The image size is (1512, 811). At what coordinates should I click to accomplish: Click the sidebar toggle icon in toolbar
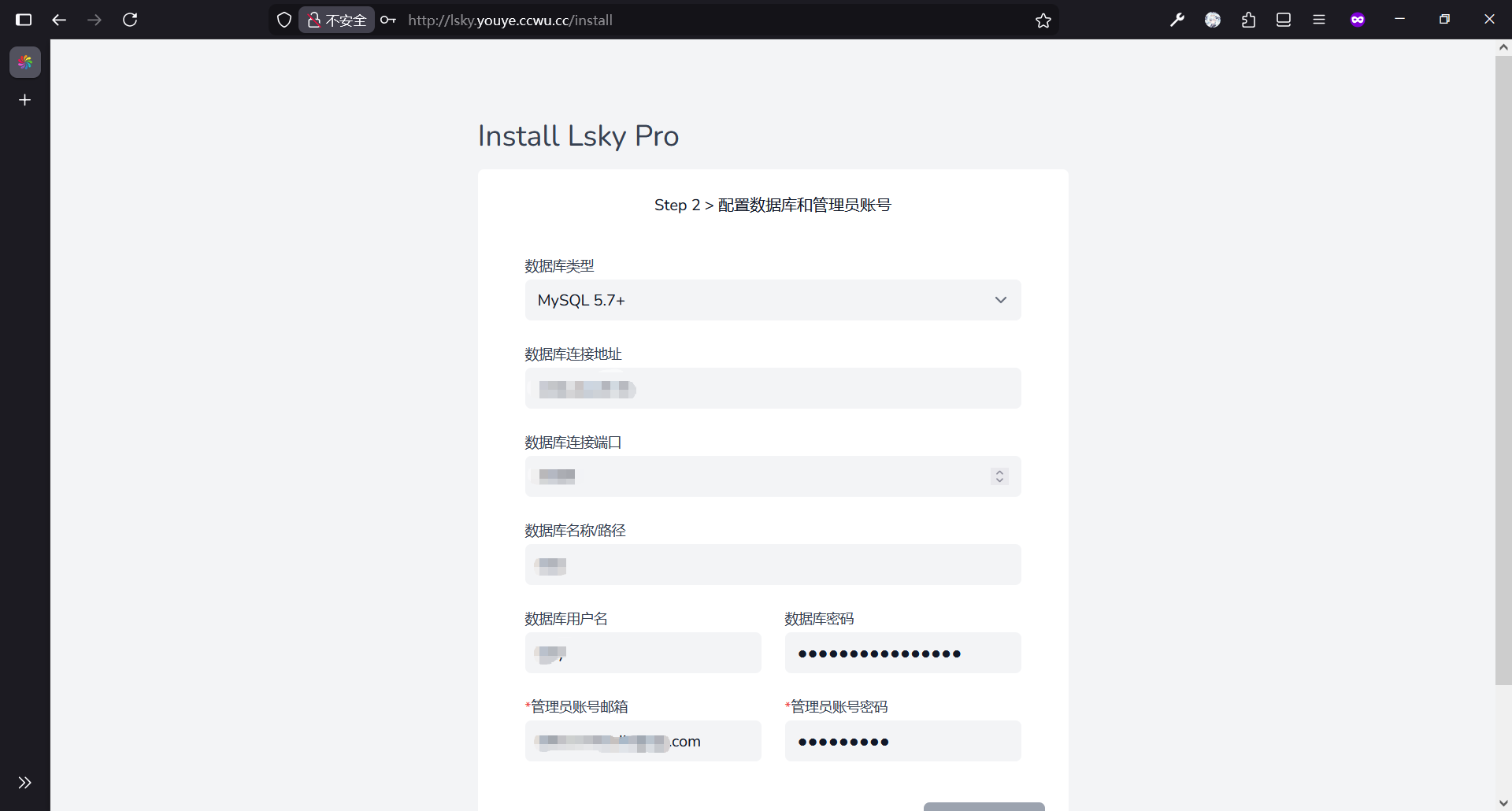pos(24,20)
